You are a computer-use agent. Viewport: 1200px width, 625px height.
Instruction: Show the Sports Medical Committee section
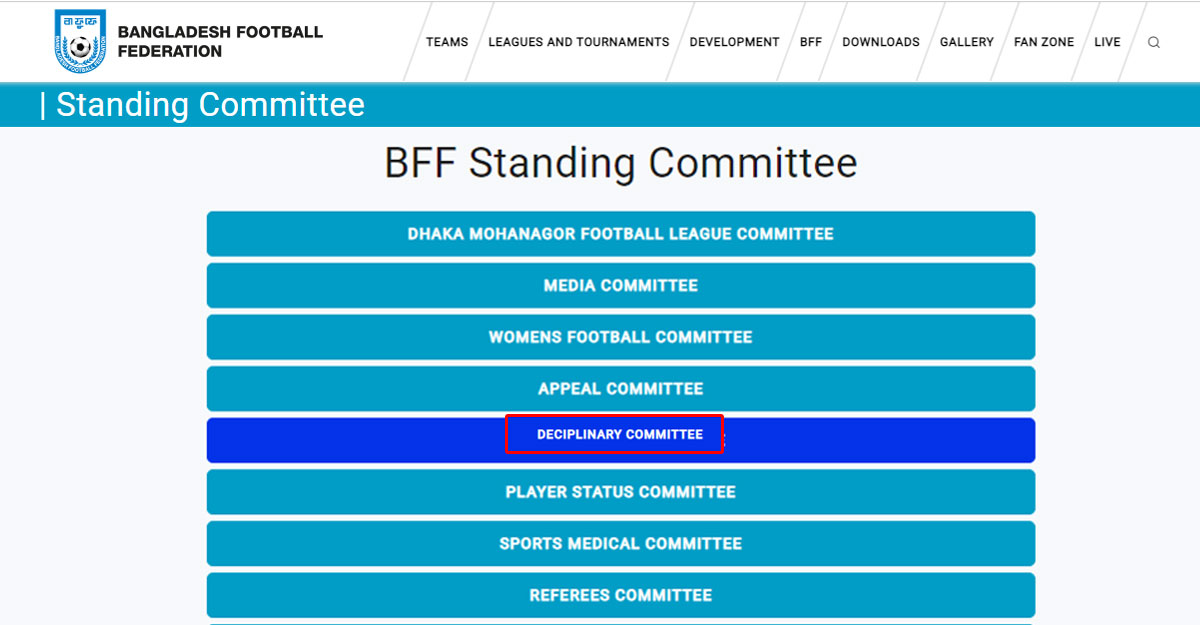point(620,544)
